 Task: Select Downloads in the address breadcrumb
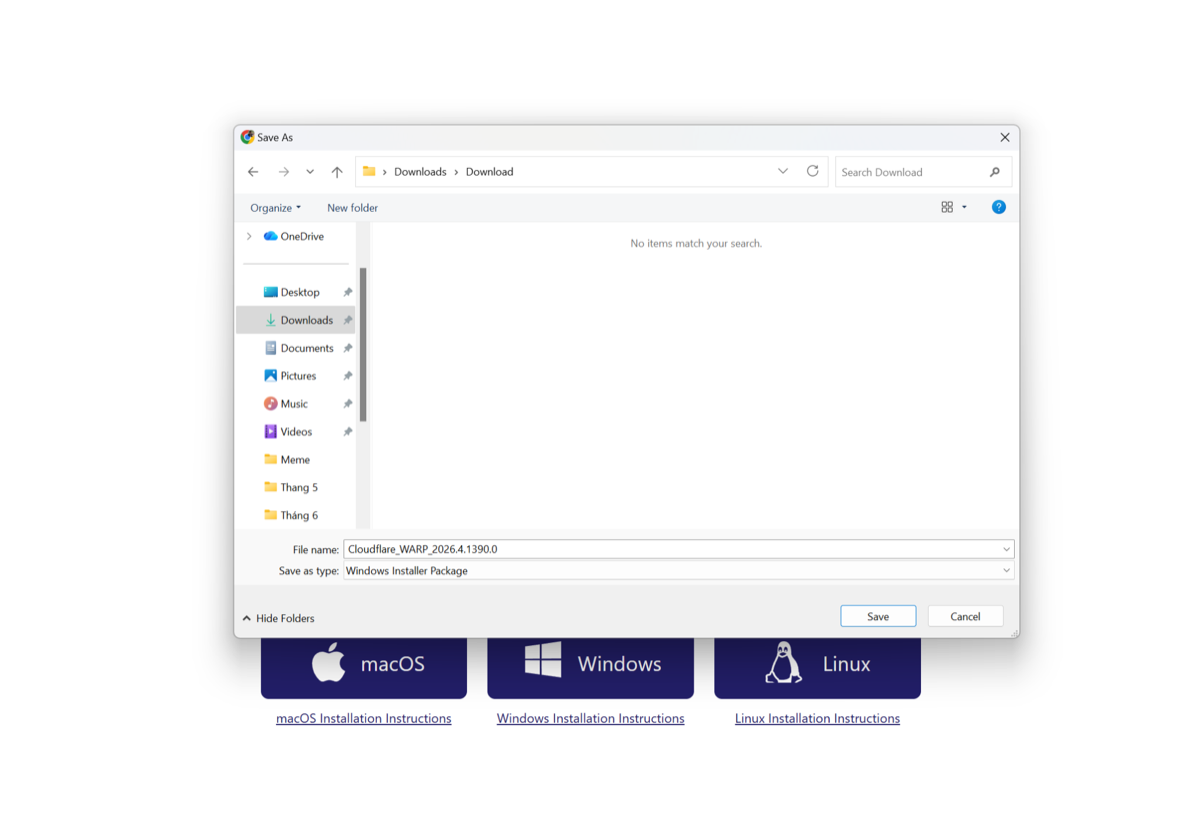420,172
